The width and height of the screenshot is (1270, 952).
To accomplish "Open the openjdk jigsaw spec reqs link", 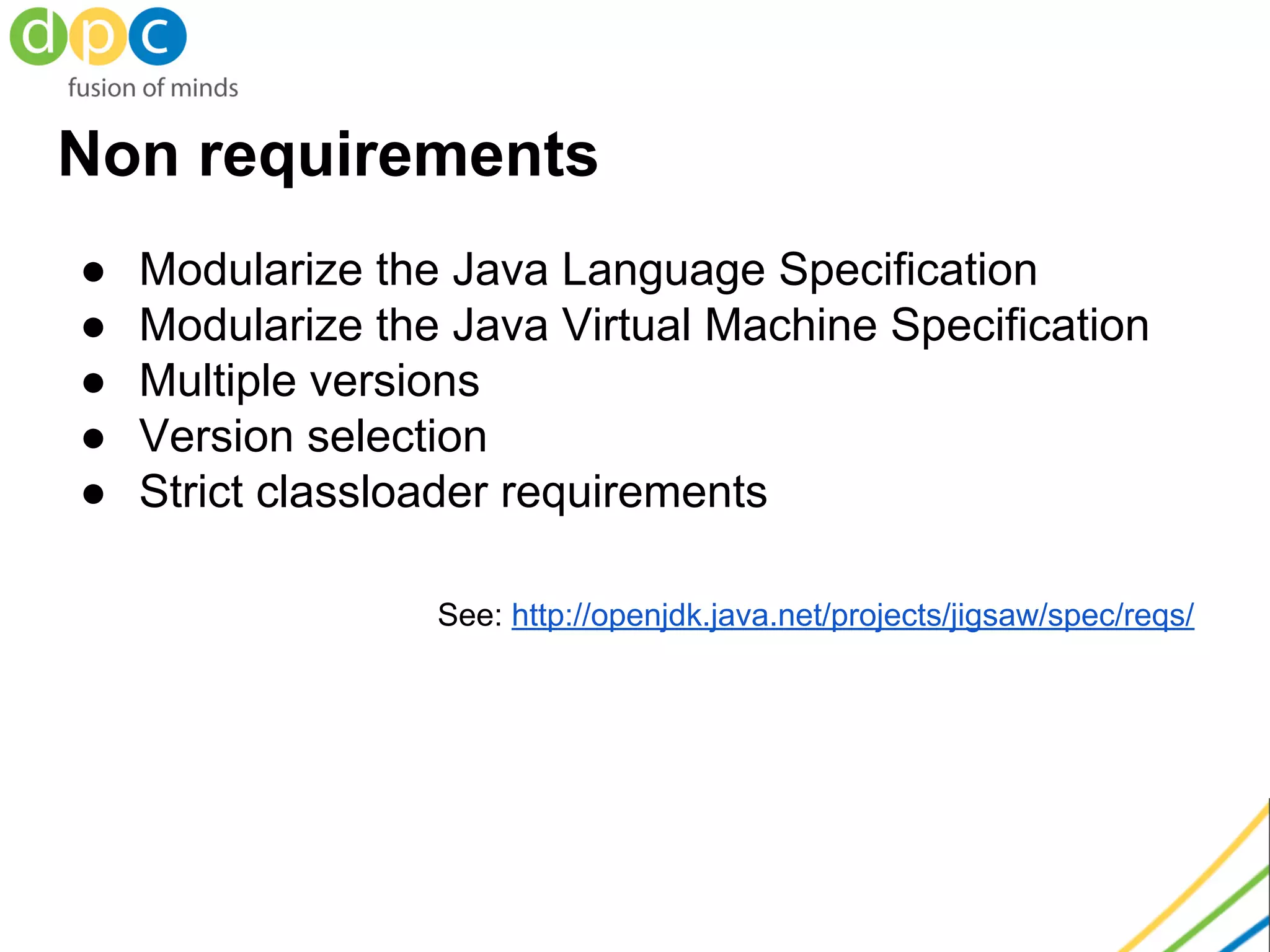I will click(x=853, y=615).
